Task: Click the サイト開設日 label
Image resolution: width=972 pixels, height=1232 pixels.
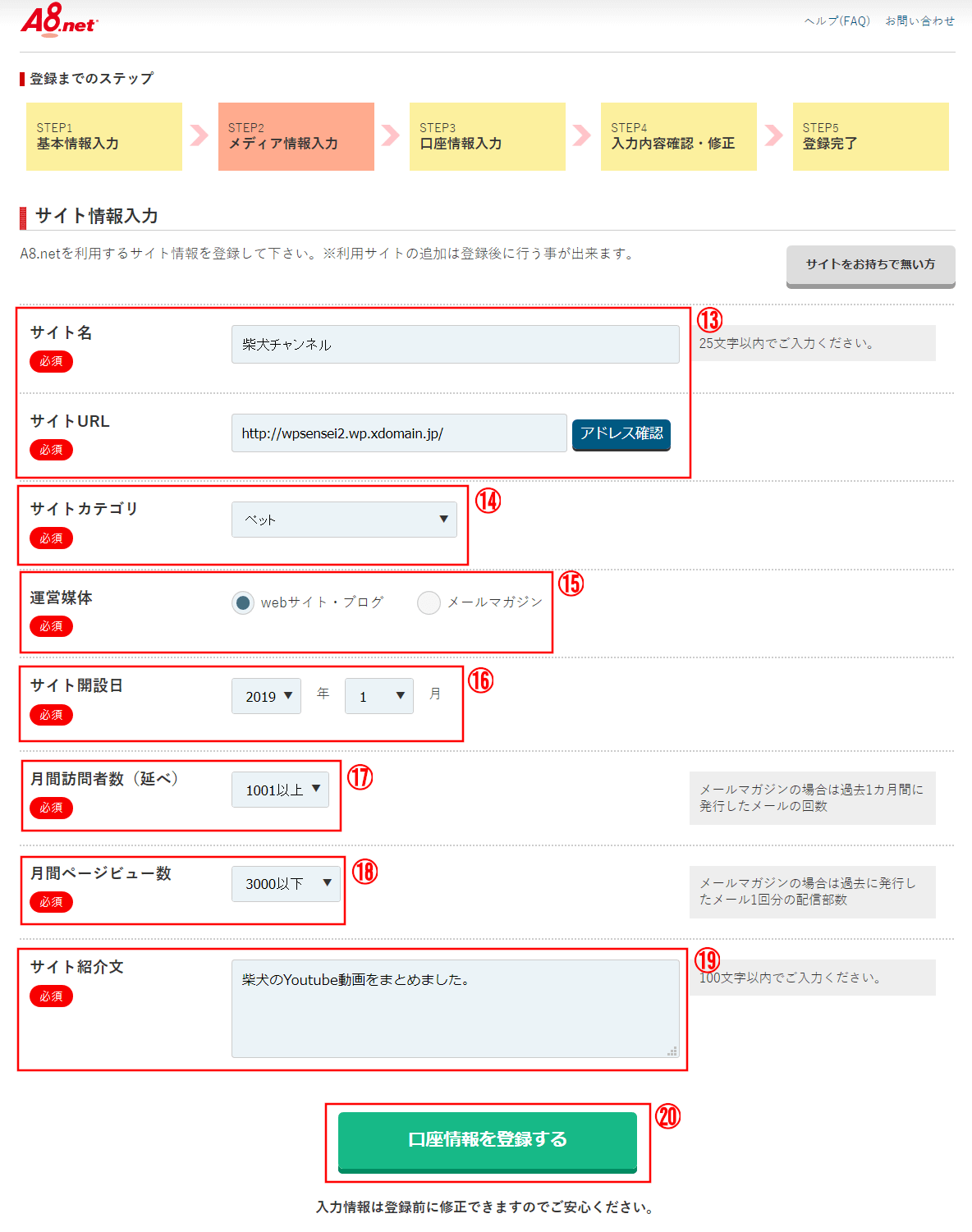Action: (x=76, y=685)
